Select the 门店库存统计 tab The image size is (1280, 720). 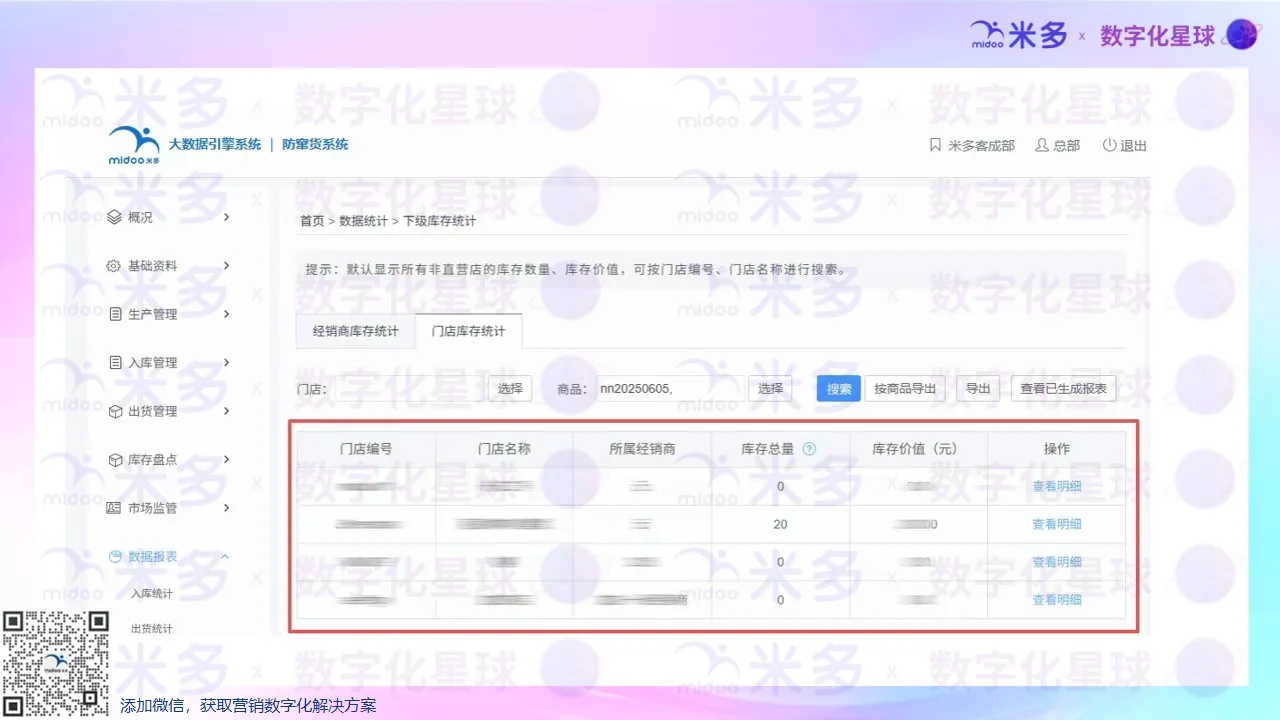469,332
